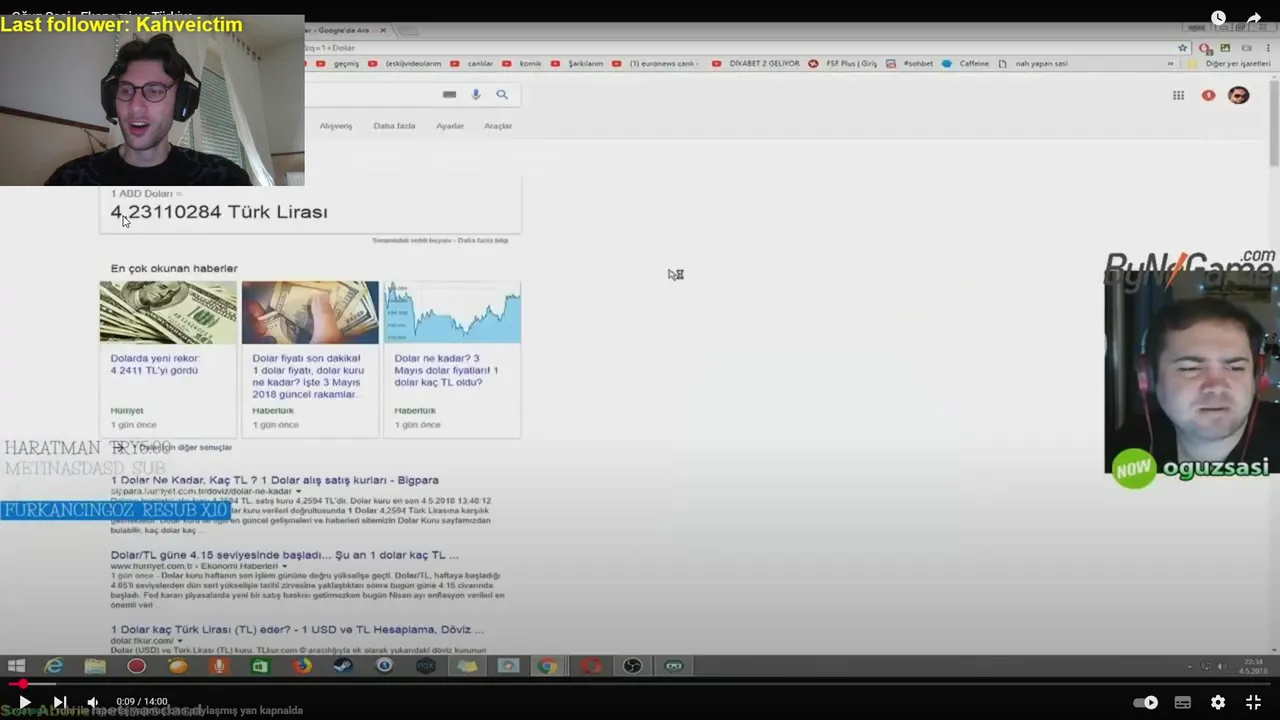Launch Internet Explorer from taskbar
Image resolution: width=1280 pixels, height=720 pixels.
[54, 666]
